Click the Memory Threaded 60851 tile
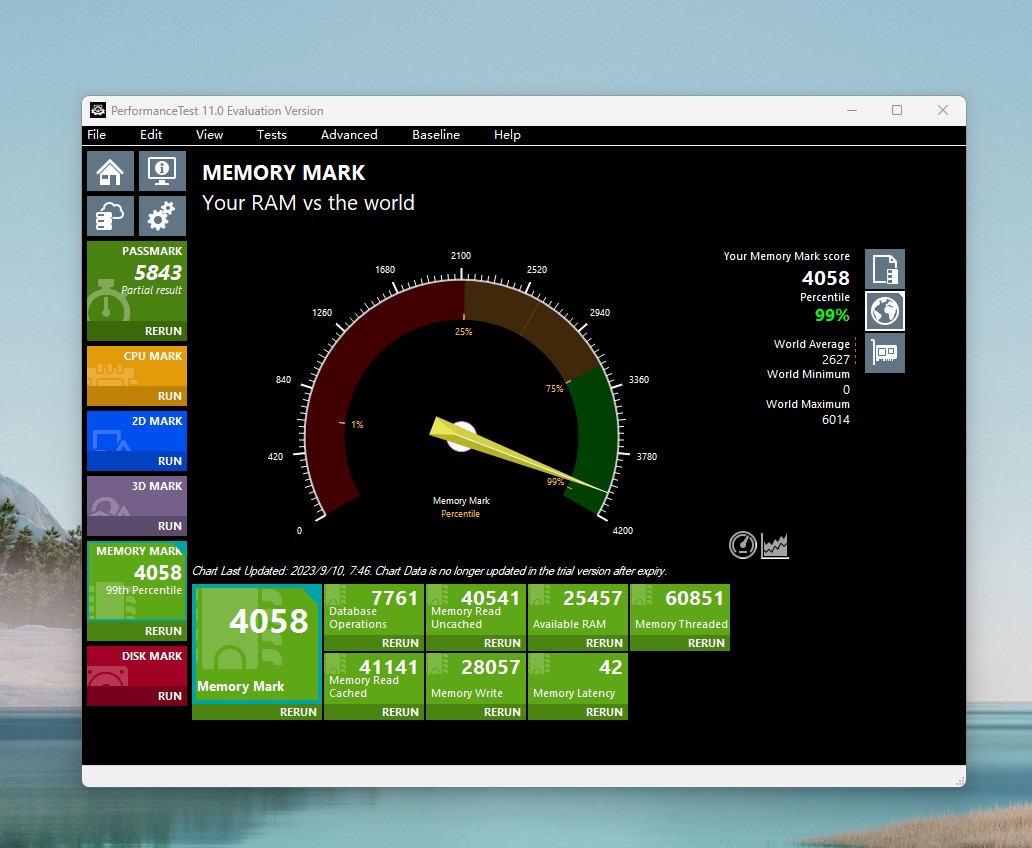The height and width of the screenshot is (848, 1032). (x=680, y=610)
